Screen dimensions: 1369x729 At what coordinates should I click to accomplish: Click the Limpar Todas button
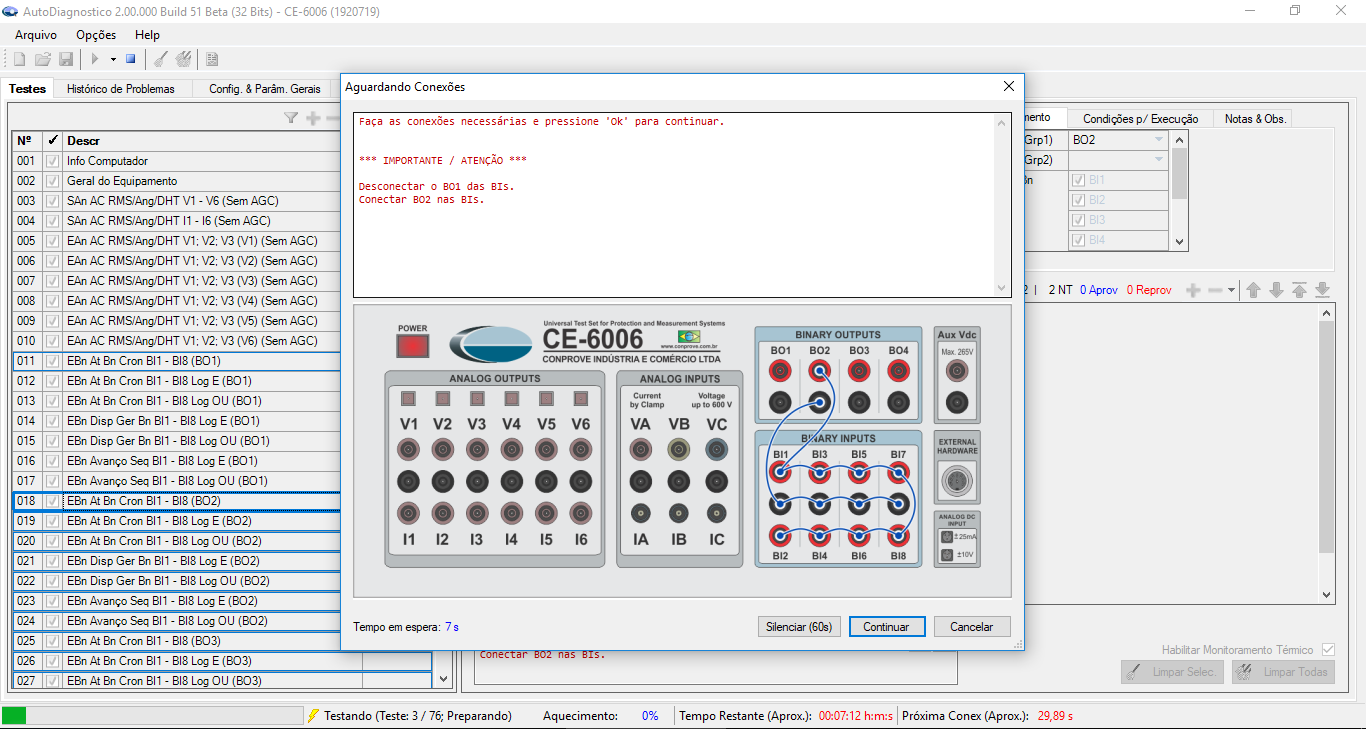[1285, 672]
